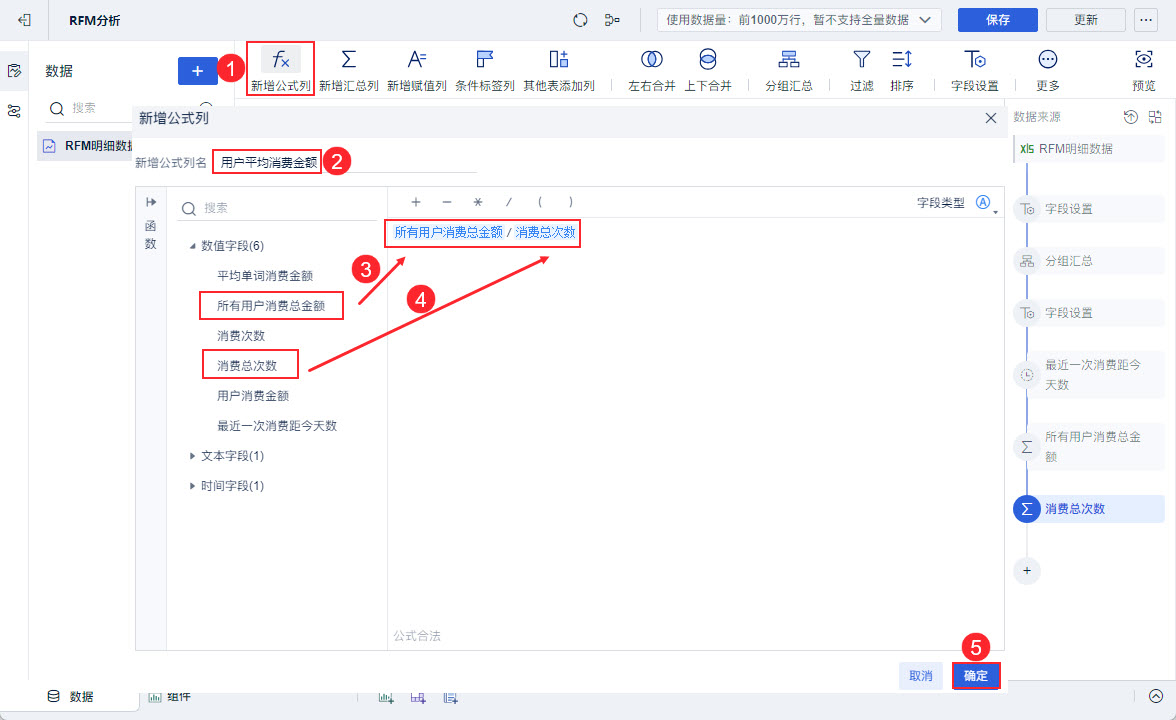Click the layout icon beside 数据来源
1176x720 pixels.
(1155, 116)
